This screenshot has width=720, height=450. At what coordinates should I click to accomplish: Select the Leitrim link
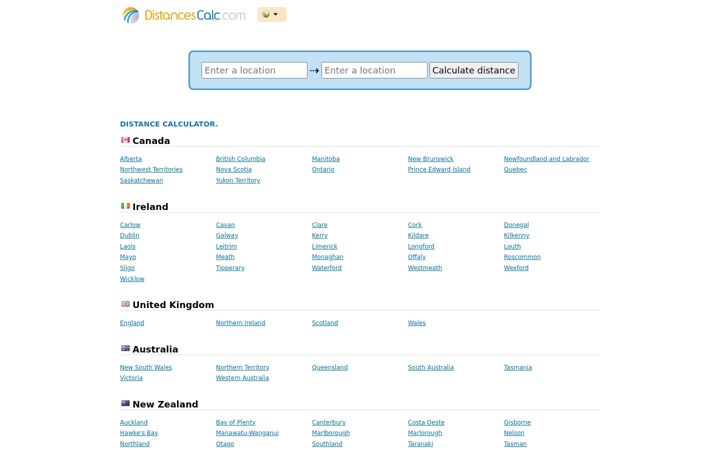coord(226,247)
